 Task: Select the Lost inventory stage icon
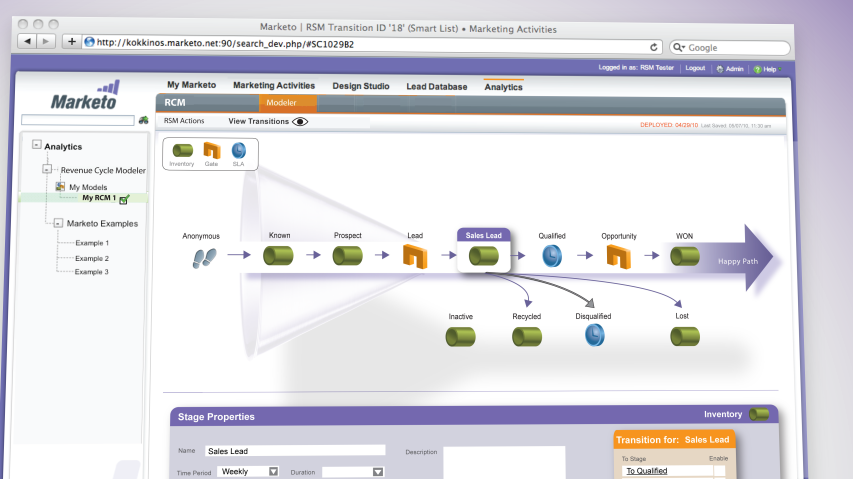click(x=684, y=336)
